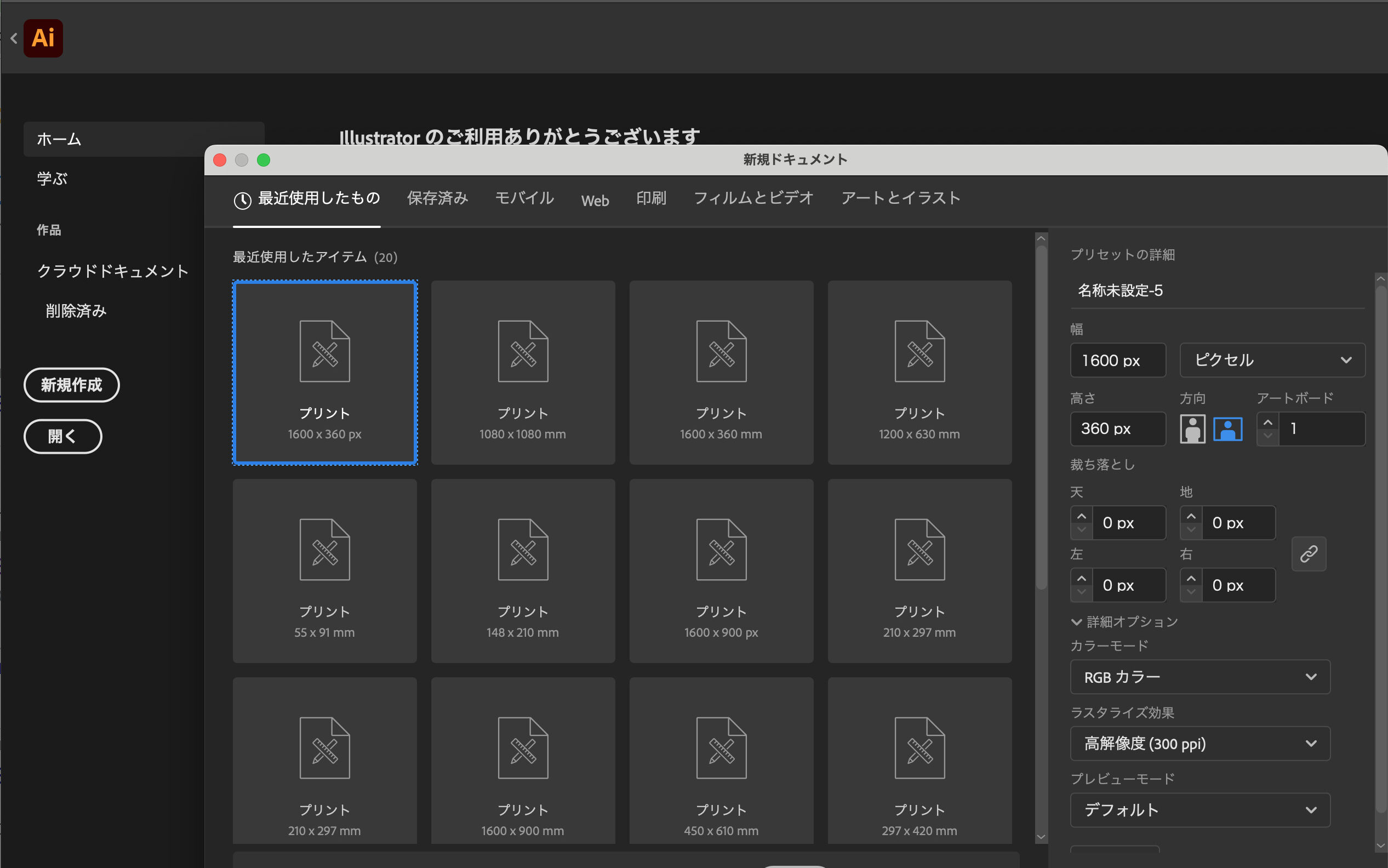The image size is (1388, 868).
Task: Click the Illustrator Ai logo icon
Action: 43,38
